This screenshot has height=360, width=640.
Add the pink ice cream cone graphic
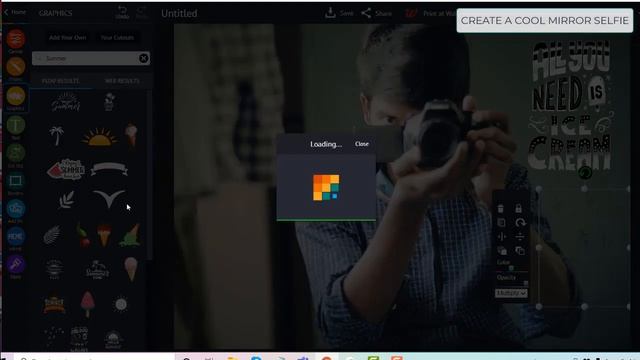click(131, 269)
